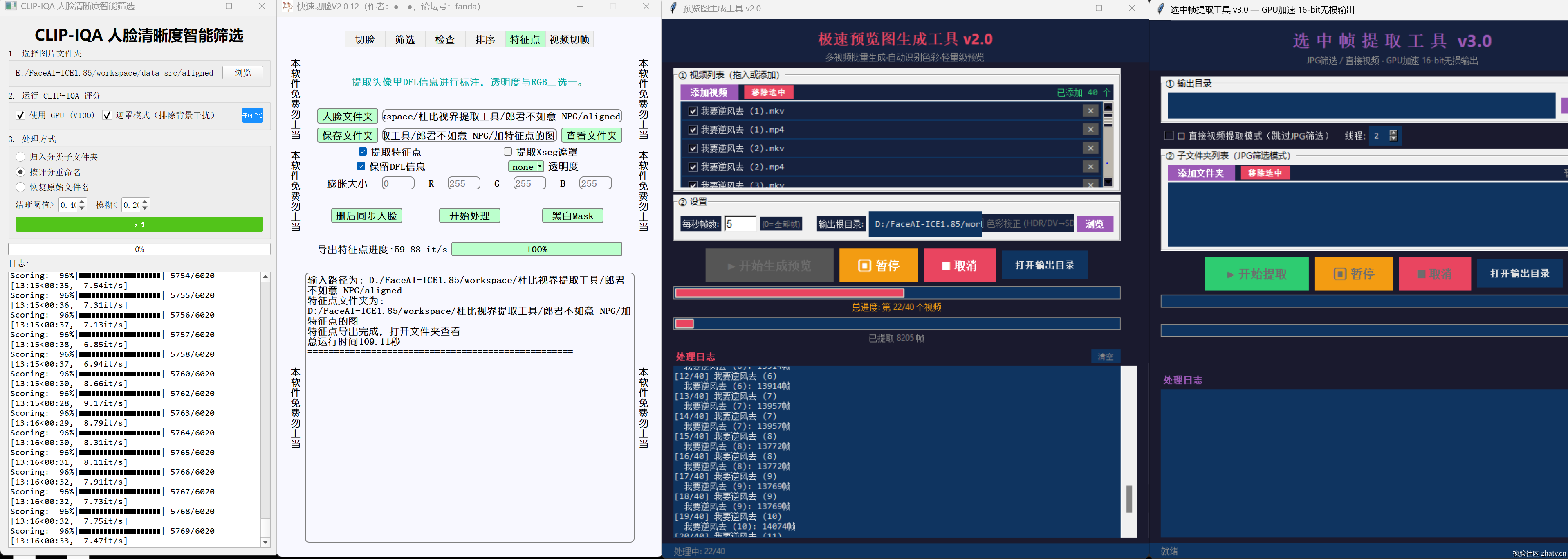Pause preview generation with 暂停 button
Viewport: 1568px width, 559px height.
click(x=878, y=266)
